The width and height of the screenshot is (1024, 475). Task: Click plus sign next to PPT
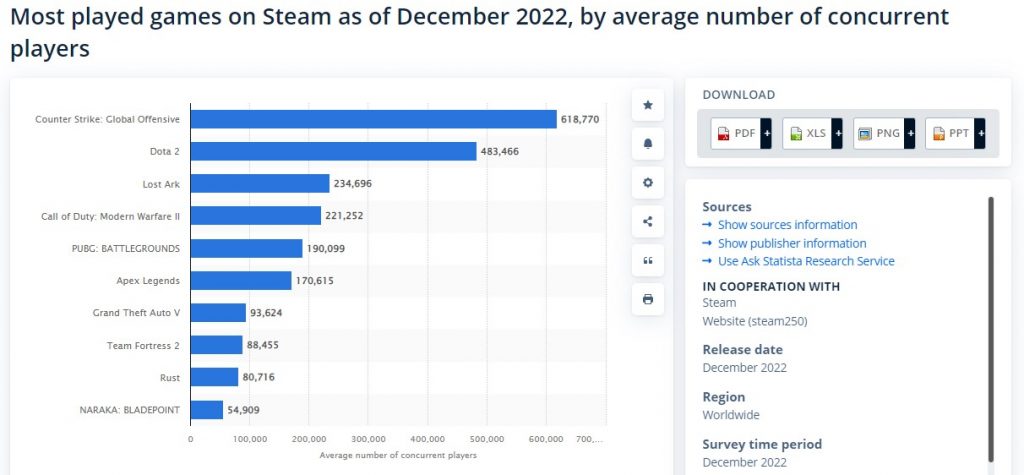(x=980, y=133)
